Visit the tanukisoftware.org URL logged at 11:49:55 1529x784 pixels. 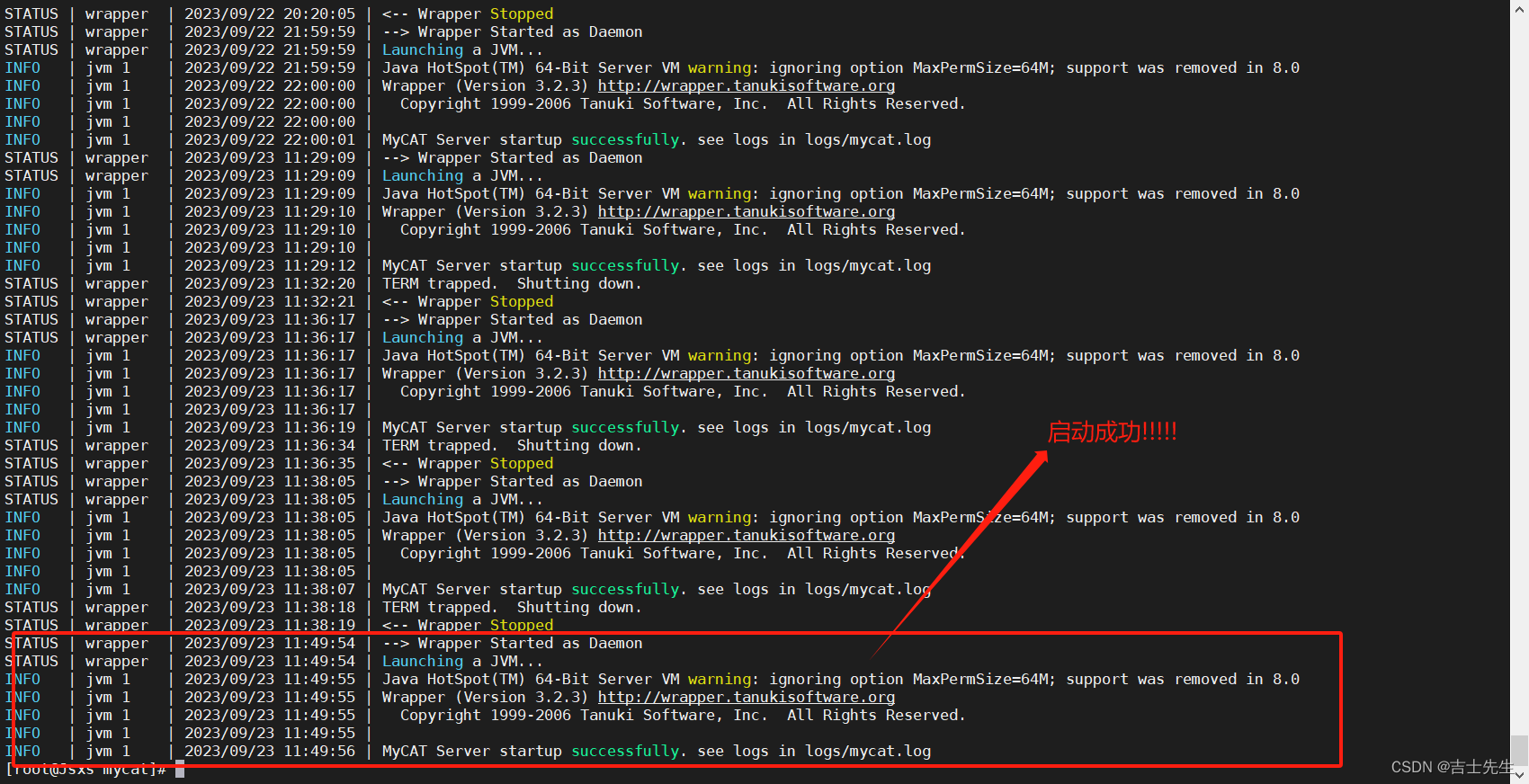pyautogui.click(x=747, y=698)
